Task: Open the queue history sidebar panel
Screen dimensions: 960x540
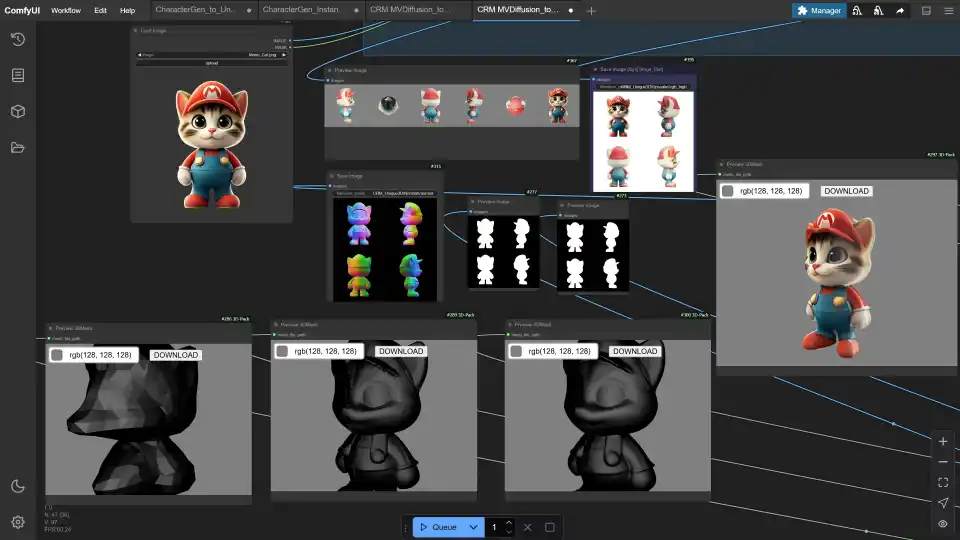Action: [x=18, y=39]
